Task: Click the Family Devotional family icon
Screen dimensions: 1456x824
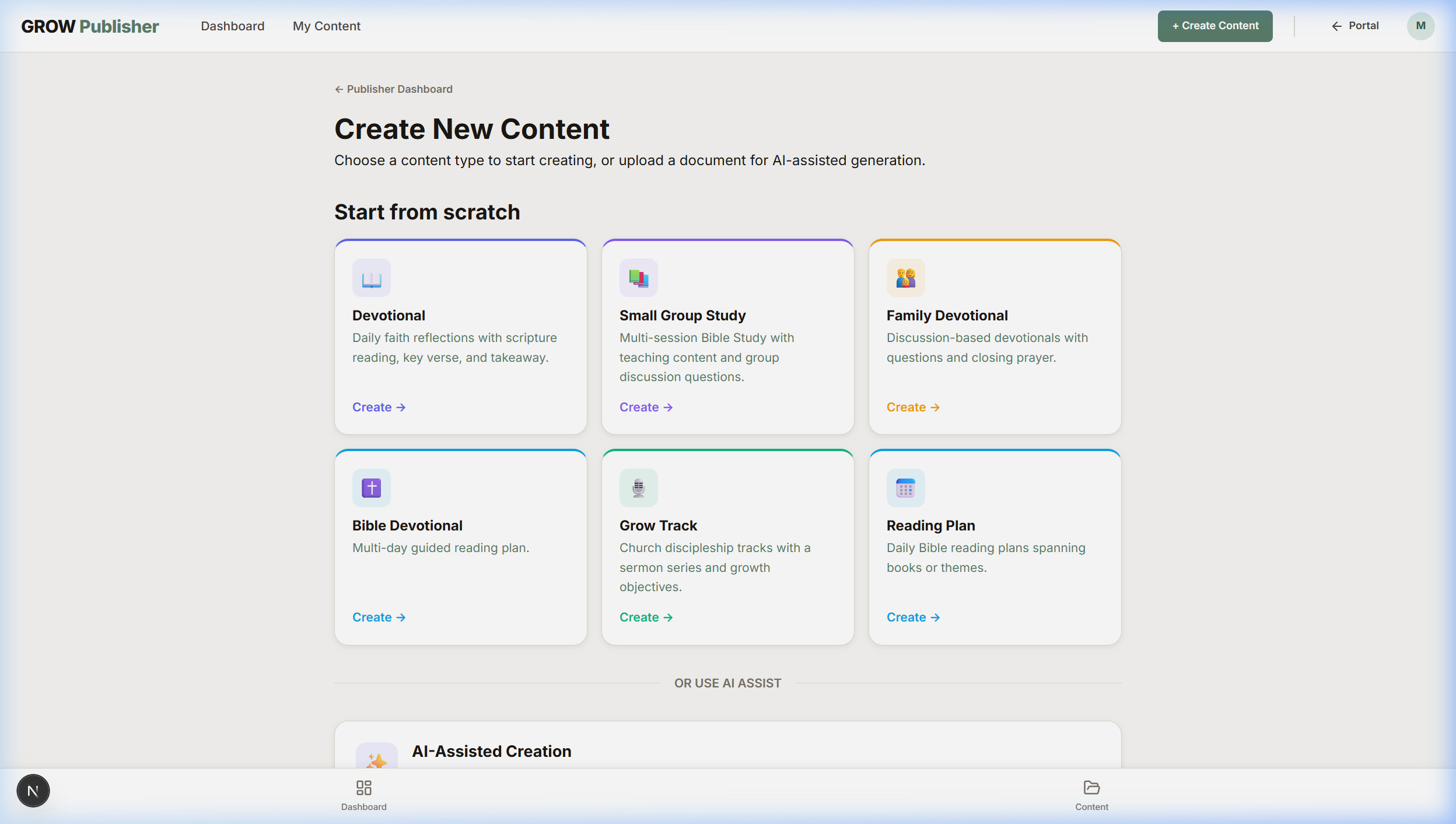Action: click(x=905, y=278)
